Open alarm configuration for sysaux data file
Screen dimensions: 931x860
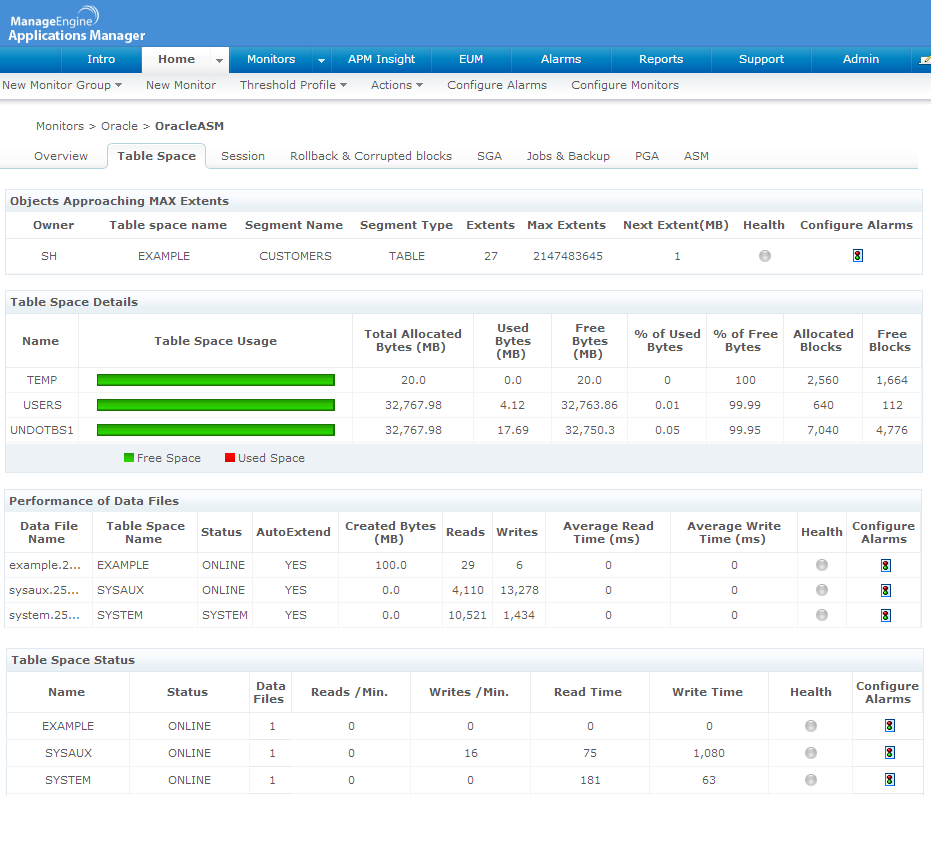tap(885, 590)
